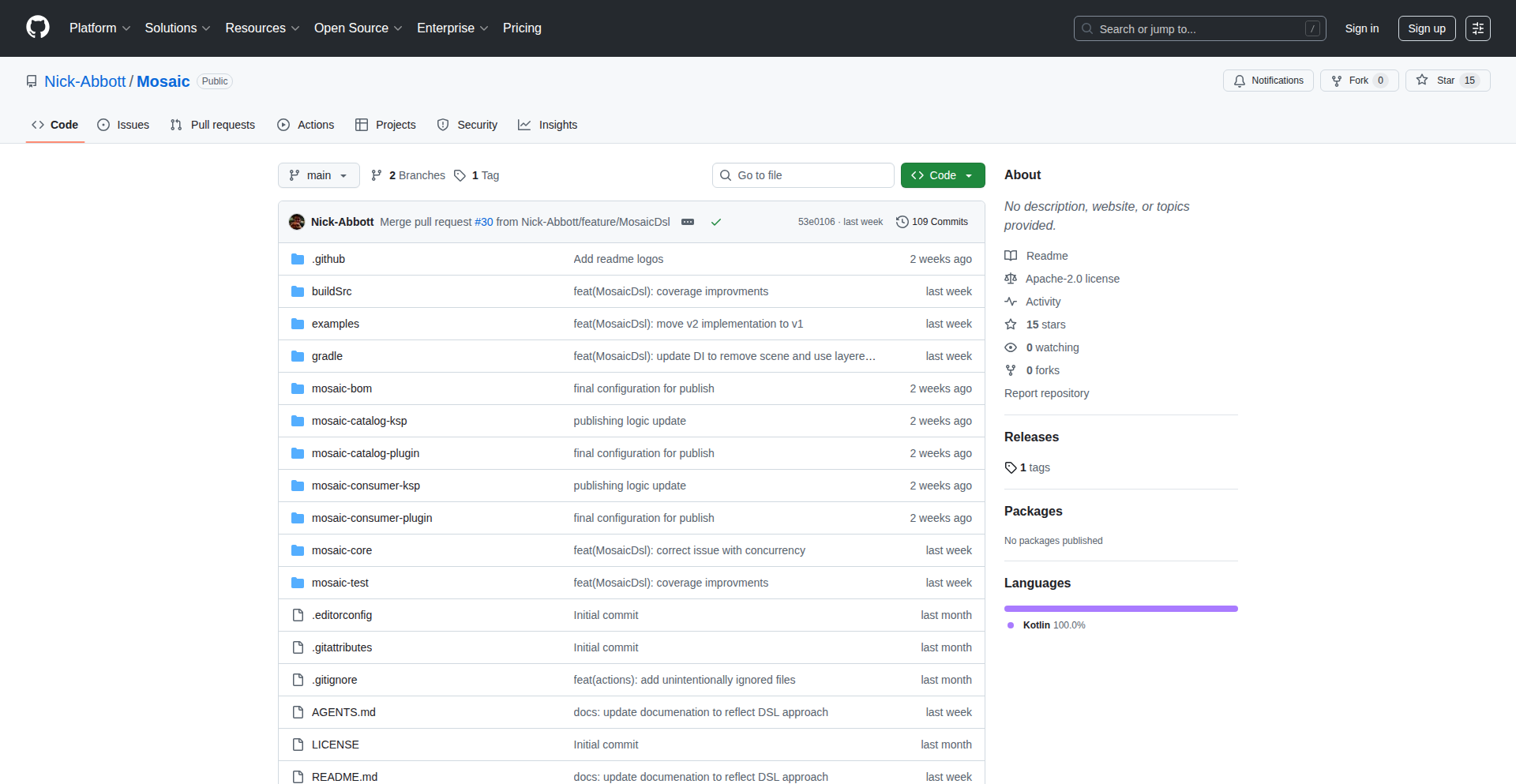The width and height of the screenshot is (1516, 784).
Task: Click the Apache-2.0 license scale icon
Action: [1011, 279]
